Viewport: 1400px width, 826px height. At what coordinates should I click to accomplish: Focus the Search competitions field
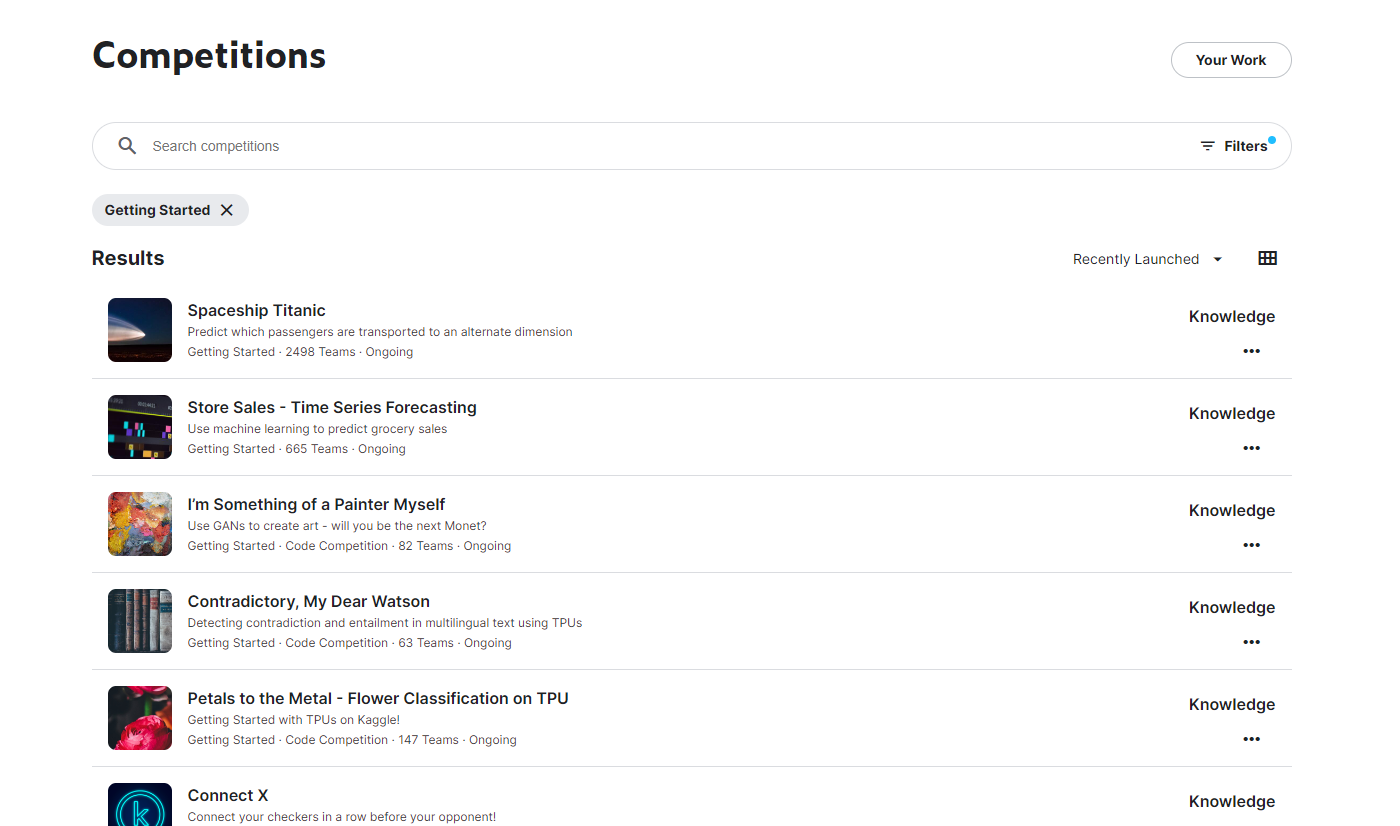point(692,146)
